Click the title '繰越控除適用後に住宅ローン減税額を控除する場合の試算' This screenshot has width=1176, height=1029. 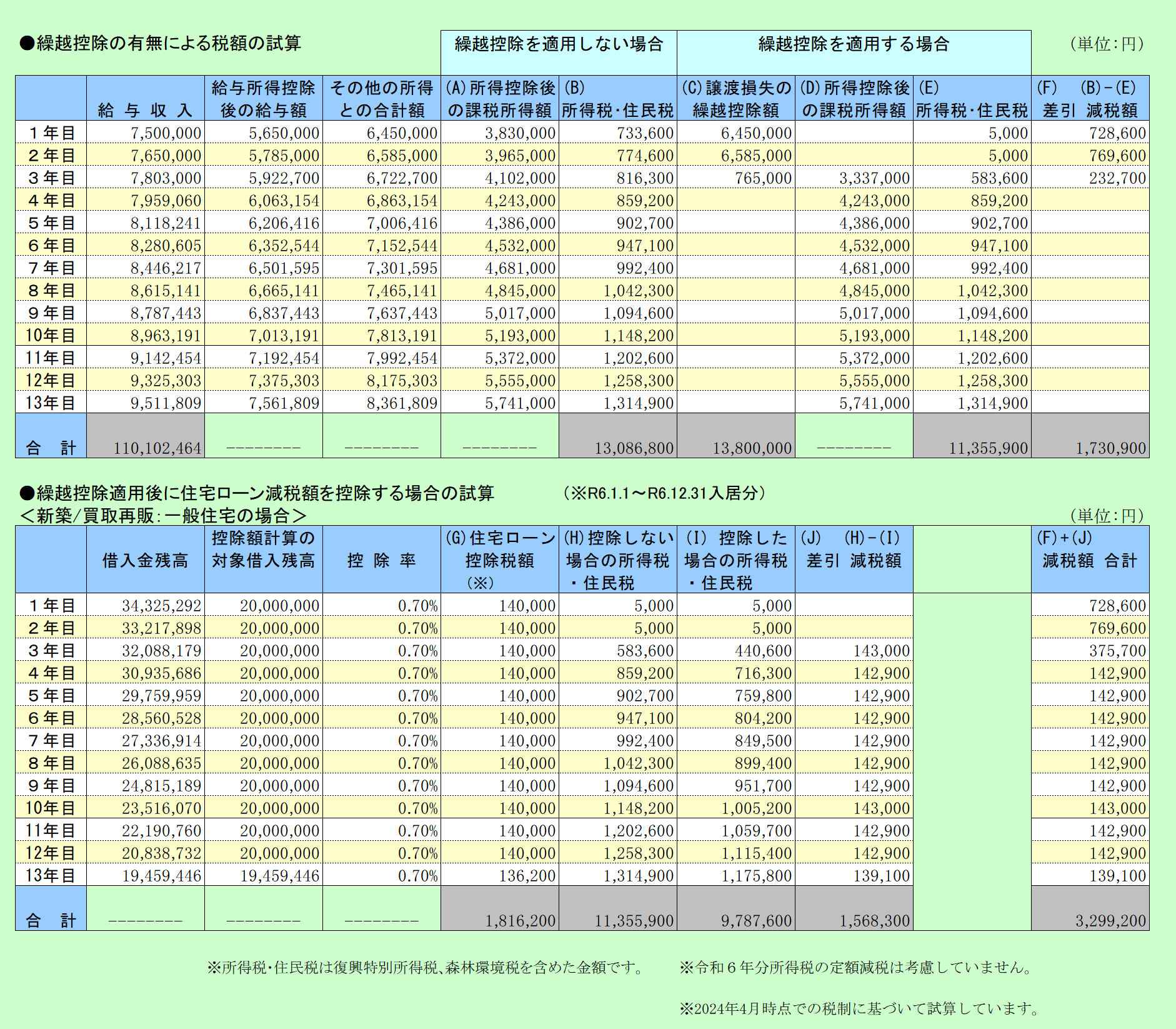(257, 493)
